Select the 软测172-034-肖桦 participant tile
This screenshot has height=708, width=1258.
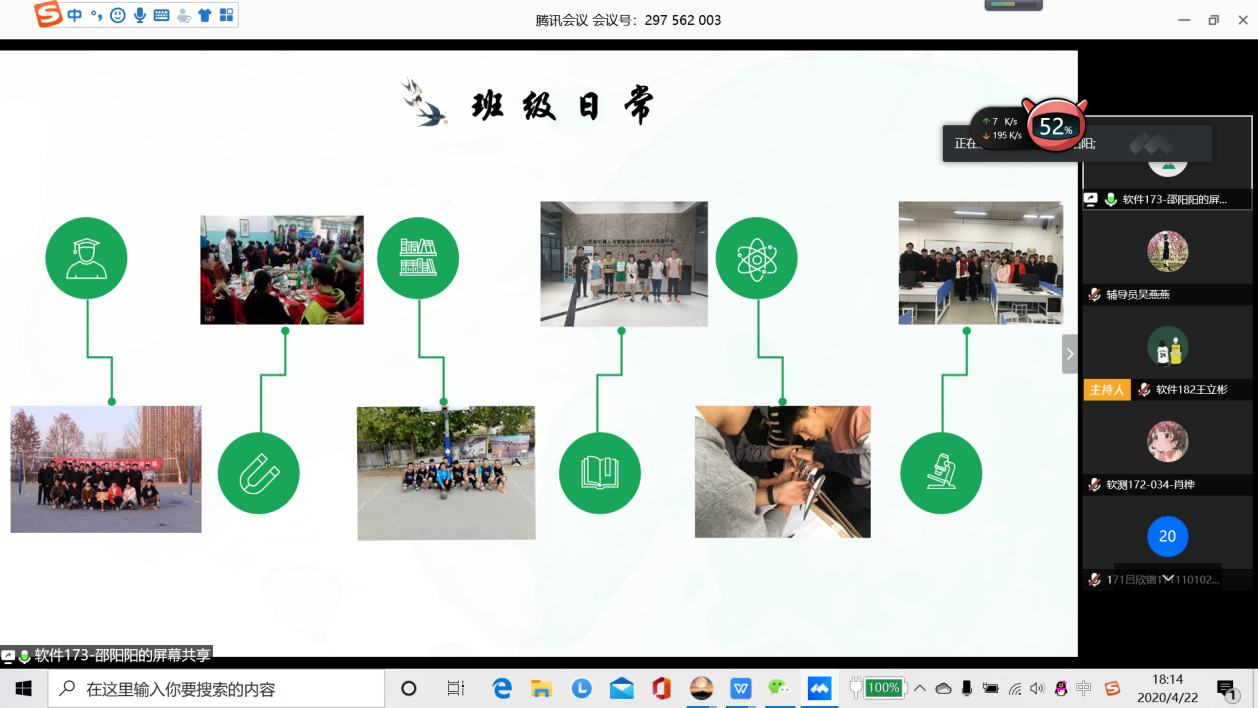tap(1167, 449)
